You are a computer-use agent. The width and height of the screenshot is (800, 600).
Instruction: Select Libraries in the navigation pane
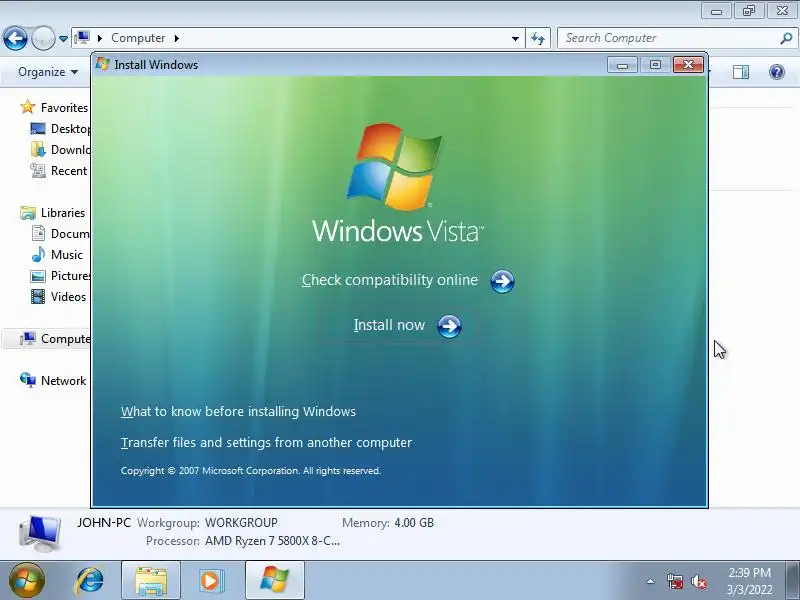click(x=63, y=213)
